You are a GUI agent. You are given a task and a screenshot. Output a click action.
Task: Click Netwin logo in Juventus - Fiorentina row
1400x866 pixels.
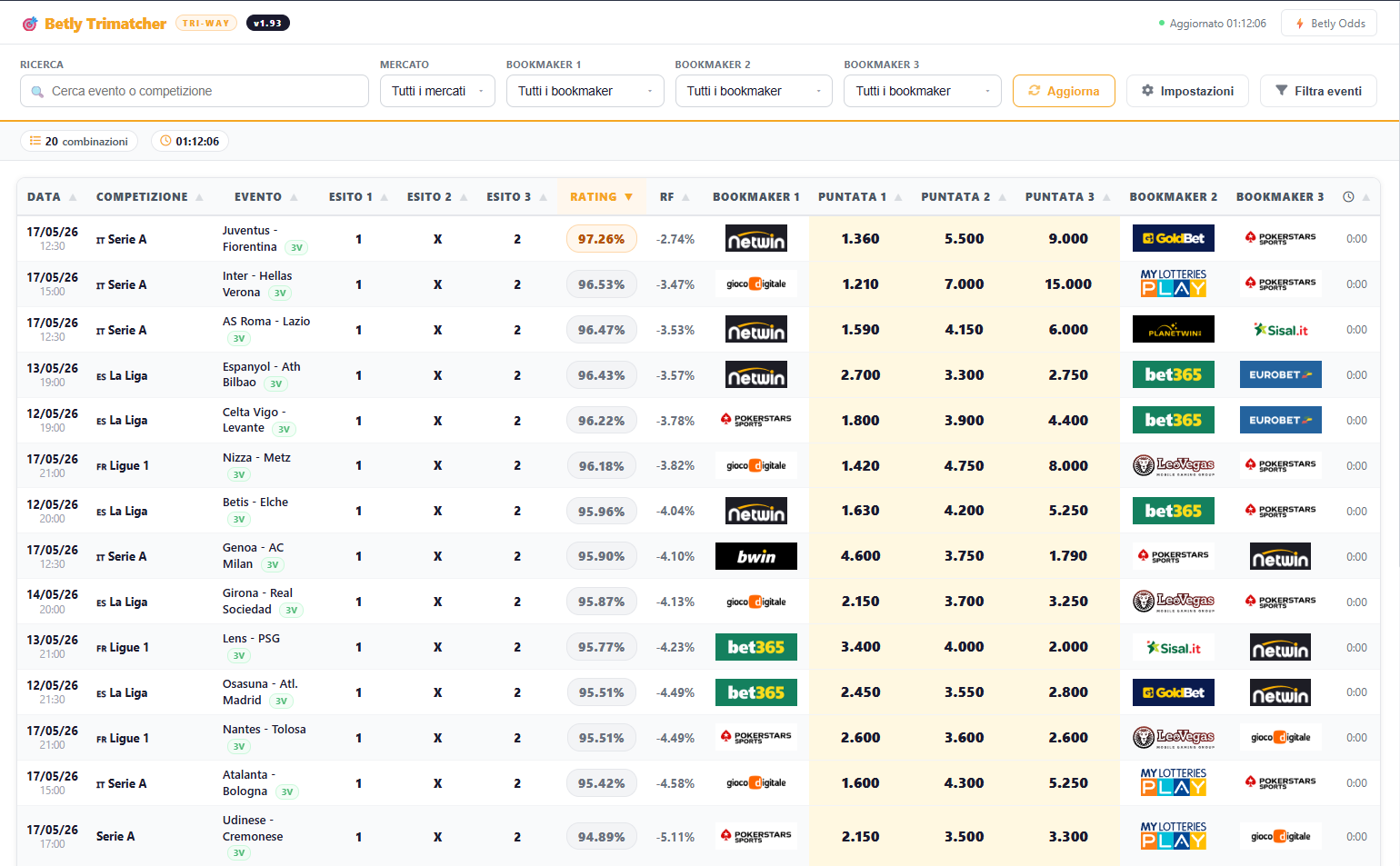[756, 239]
